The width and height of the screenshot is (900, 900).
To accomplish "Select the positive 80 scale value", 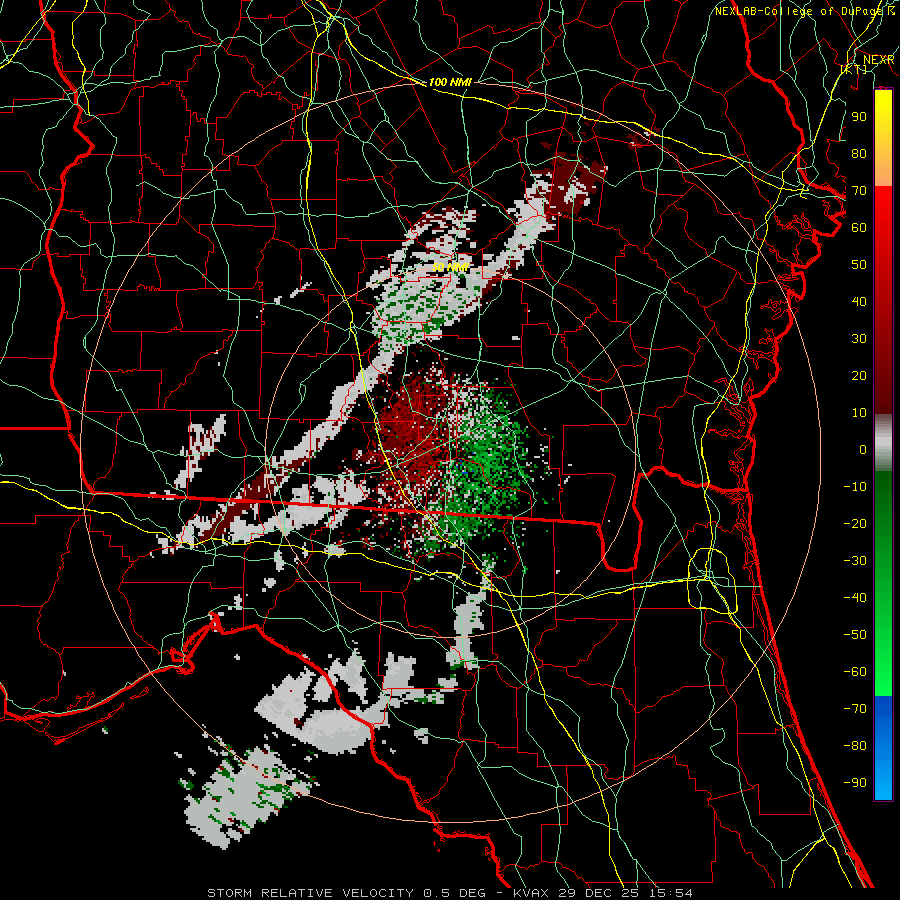I will [x=859, y=154].
